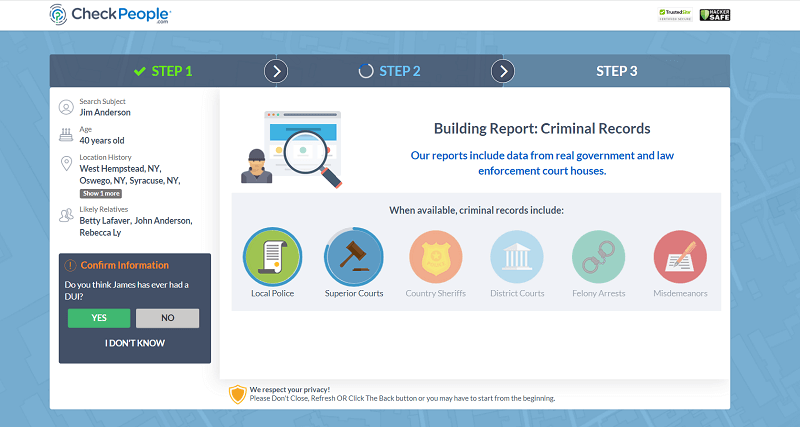The image size is (800, 427).
Task: Answer YES to the DUI question
Action: 99,318
